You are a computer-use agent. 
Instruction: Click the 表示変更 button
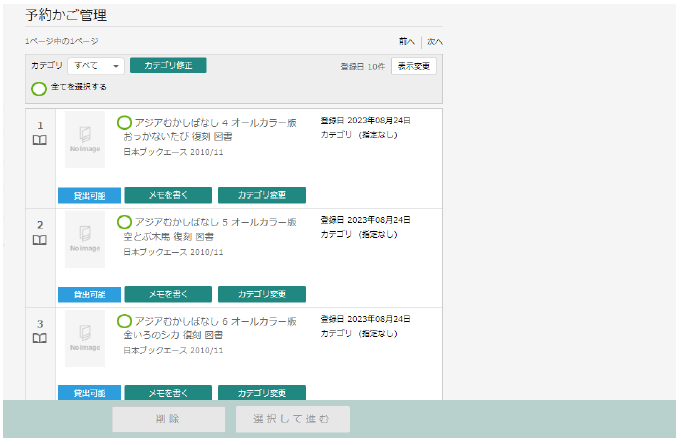click(x=413, y=66)
